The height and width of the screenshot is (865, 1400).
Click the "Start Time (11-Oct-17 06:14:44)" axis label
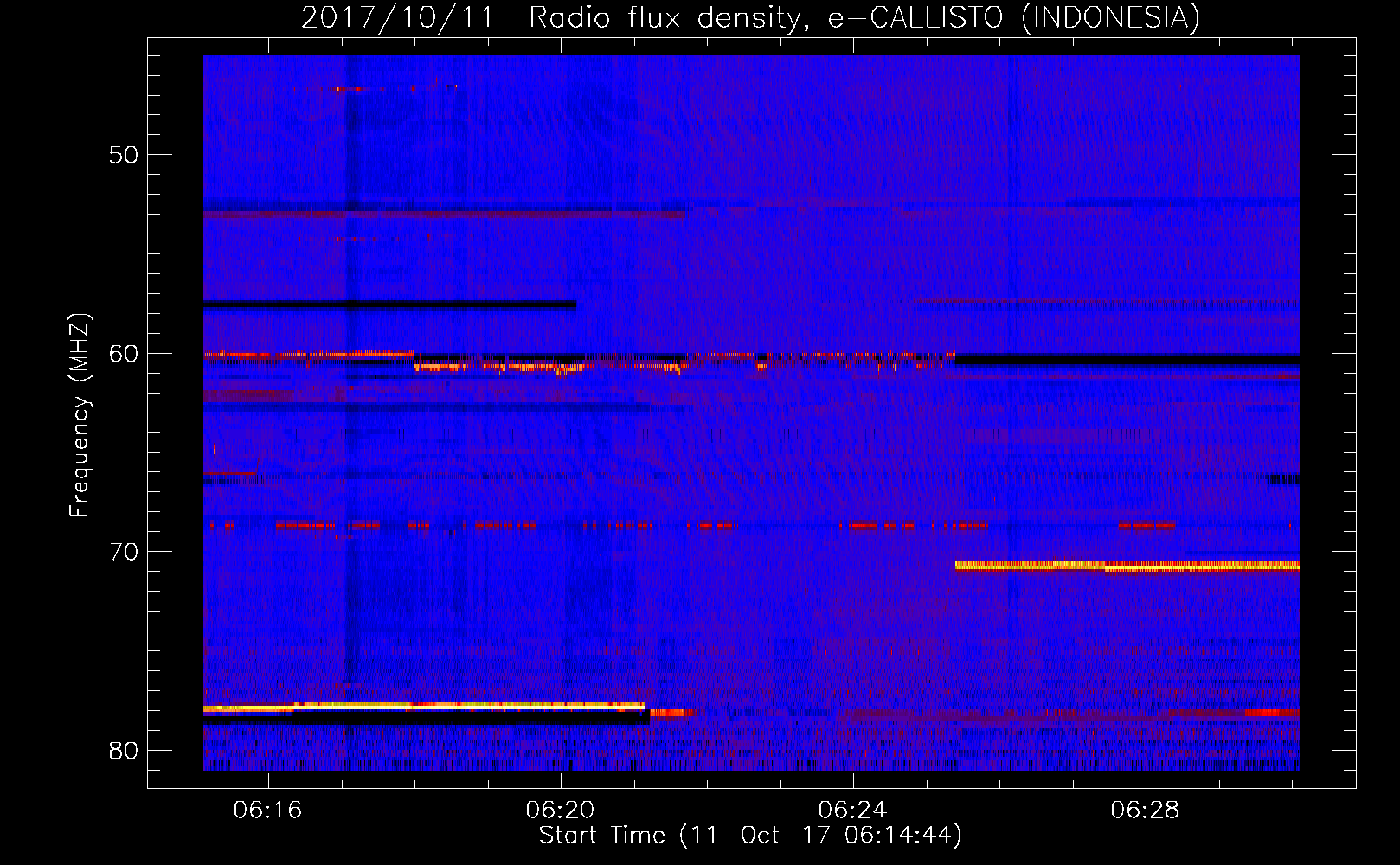point(750,836)
